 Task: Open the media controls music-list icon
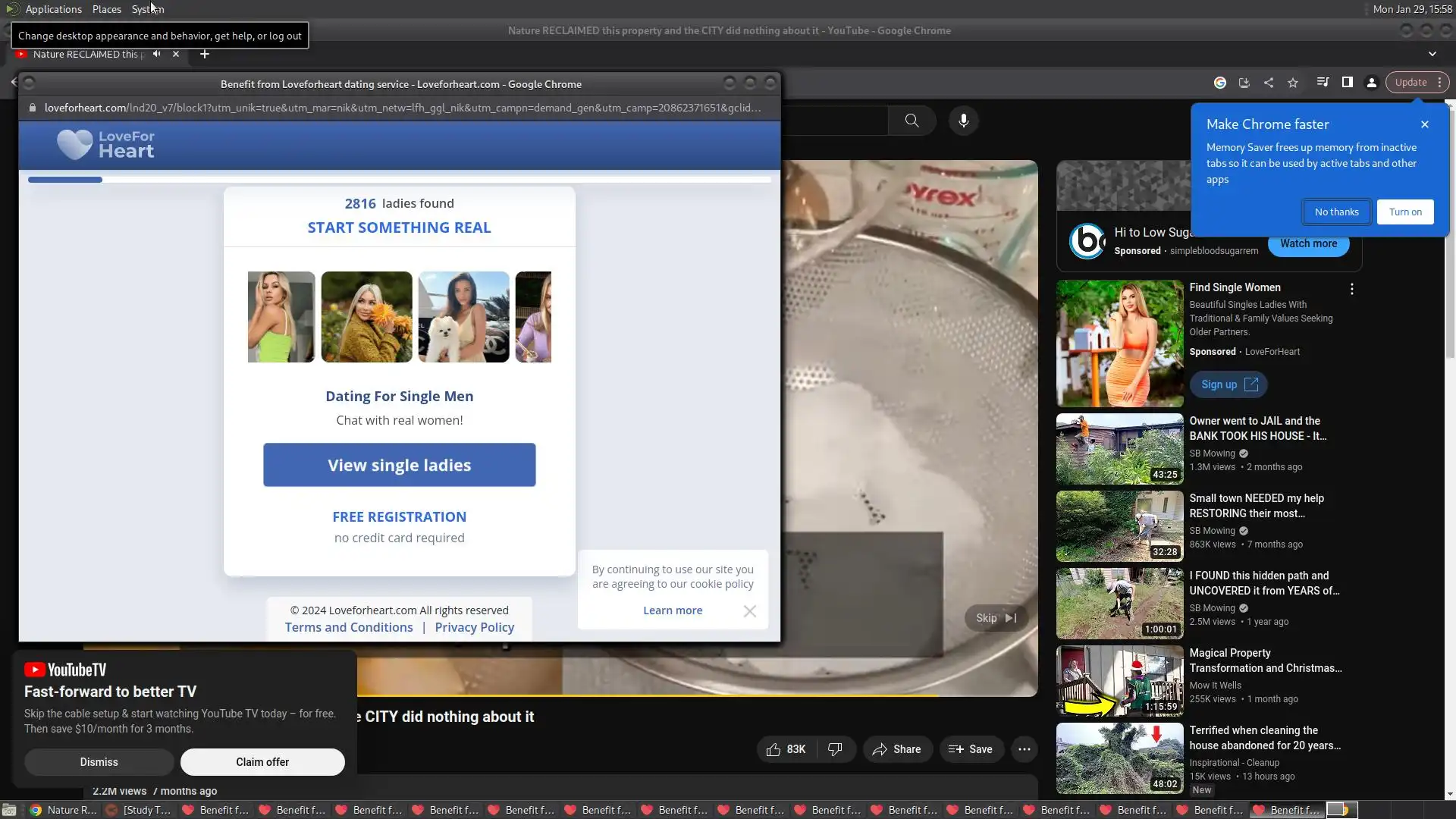(x=1323, y=83)
